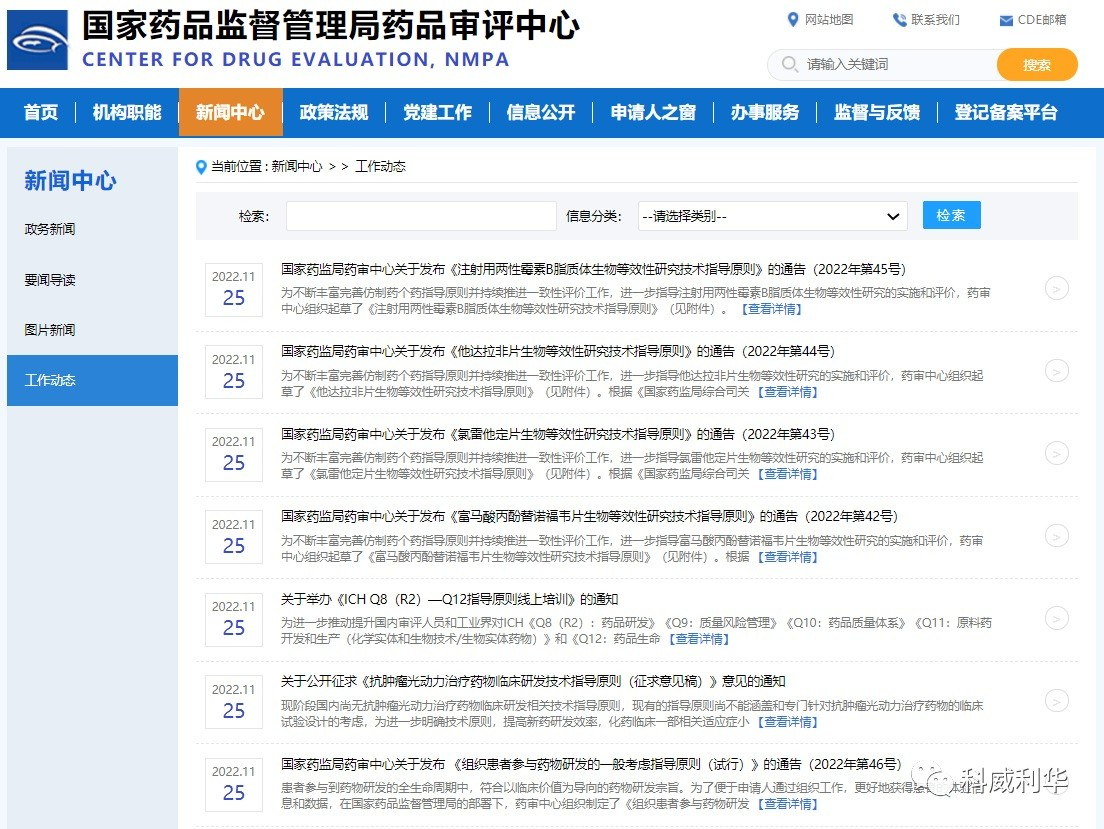Click the breadcrumb location pin icon
The image size is (1104, 829).
[201, 167]
